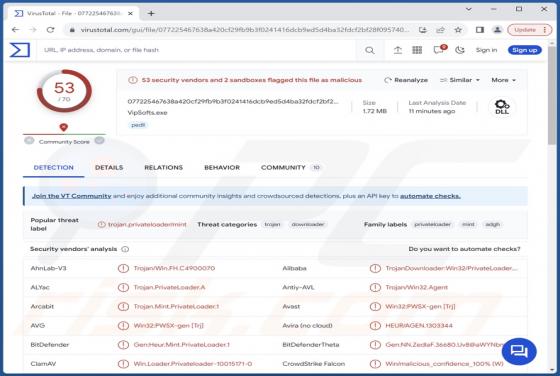Image resolution: width=560 pixels, height=376 pixels.
Task: Click the DLL file type icon
Action: [x=502, y=107]
